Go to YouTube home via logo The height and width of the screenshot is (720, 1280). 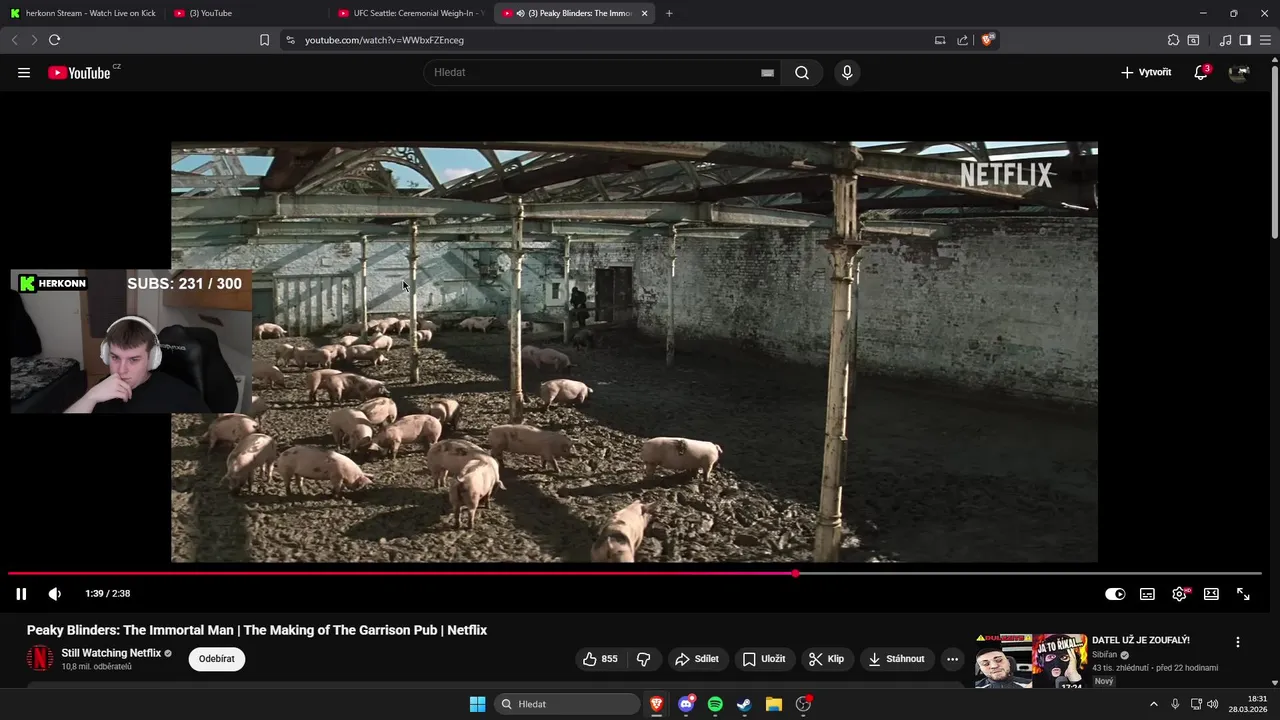[79, 73]
